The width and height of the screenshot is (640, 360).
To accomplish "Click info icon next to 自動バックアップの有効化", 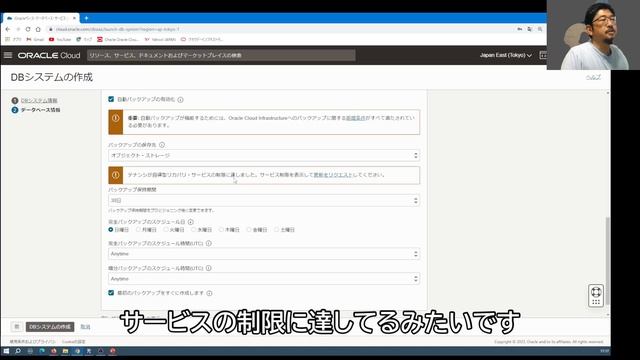I will tap(180, 100).
